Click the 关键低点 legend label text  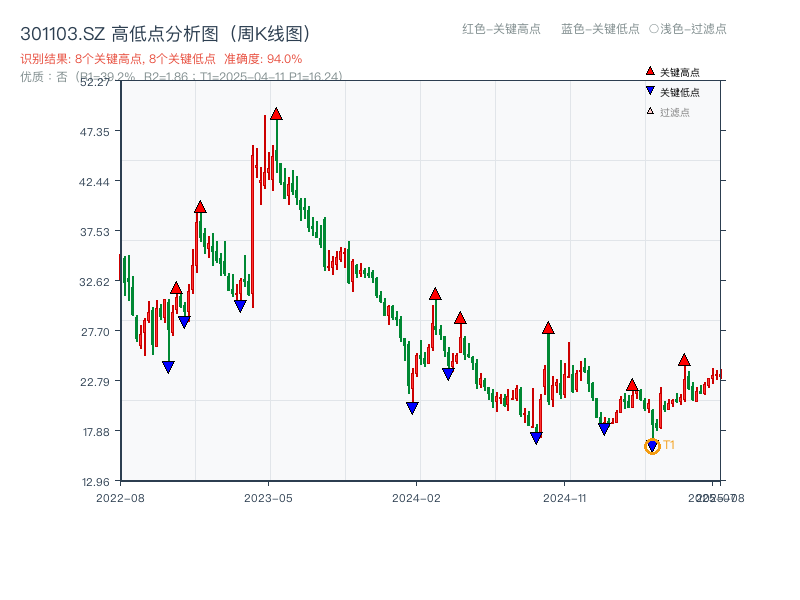[x=678, y=92]
